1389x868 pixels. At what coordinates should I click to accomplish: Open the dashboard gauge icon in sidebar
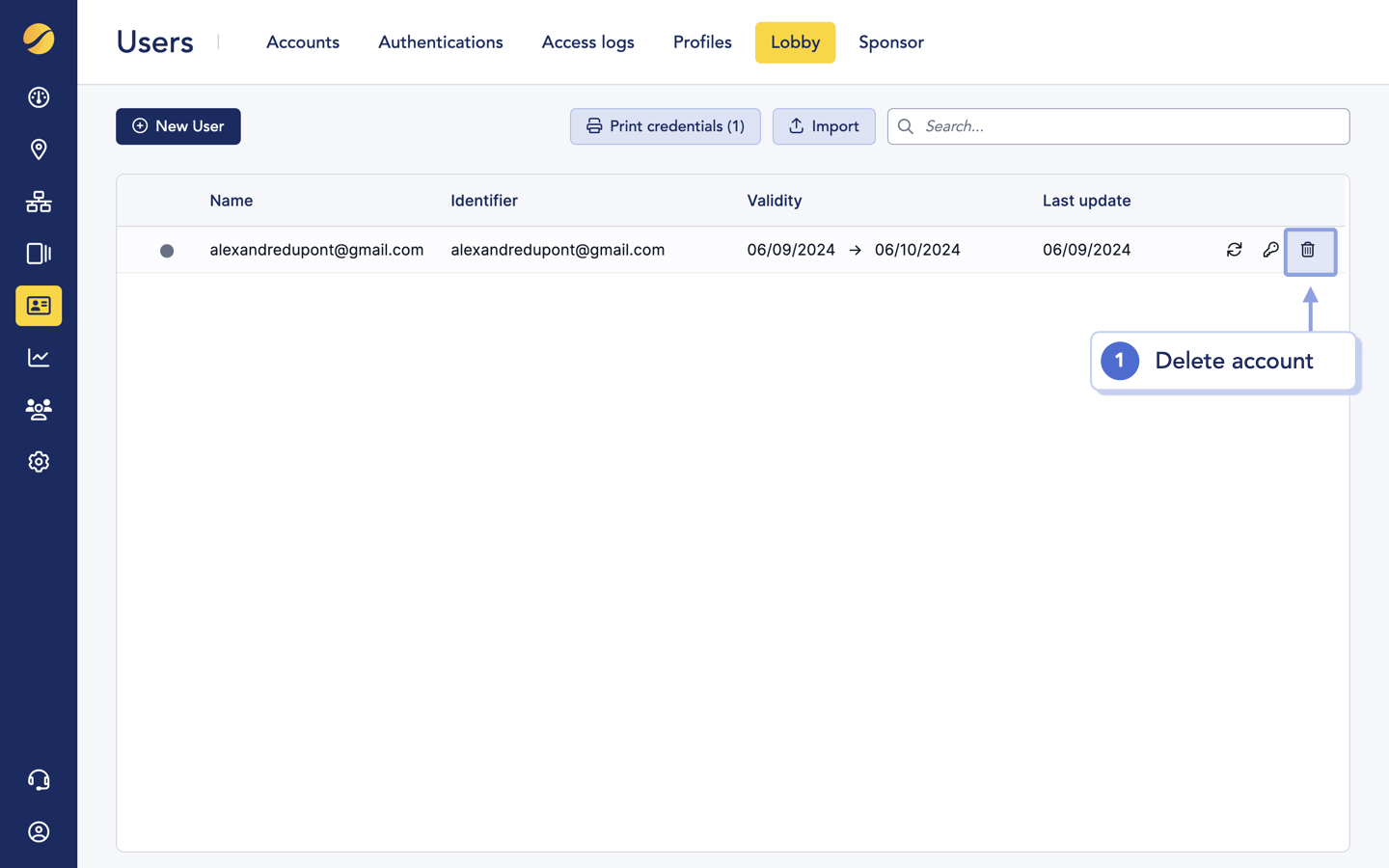[x=39, y=97]
